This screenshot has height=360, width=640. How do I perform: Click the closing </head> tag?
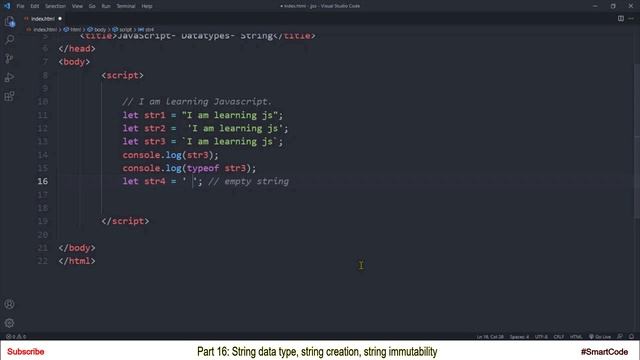coord(77,49)
